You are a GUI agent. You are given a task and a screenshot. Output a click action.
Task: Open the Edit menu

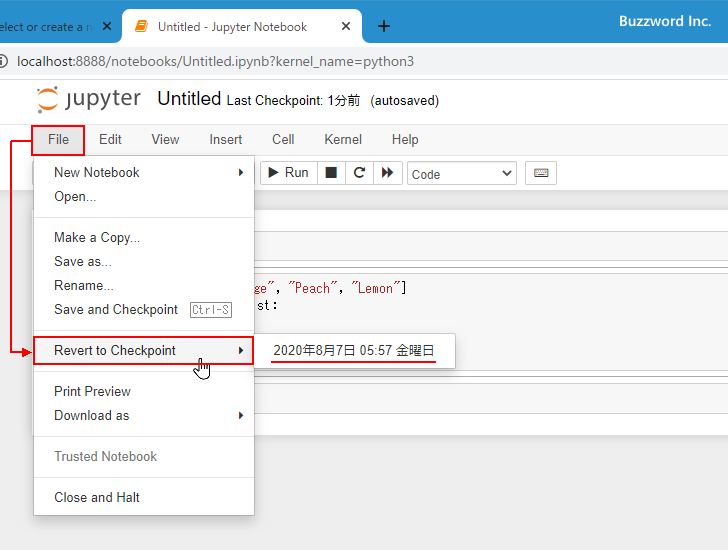pyautogui.click(x=110, y=140)
